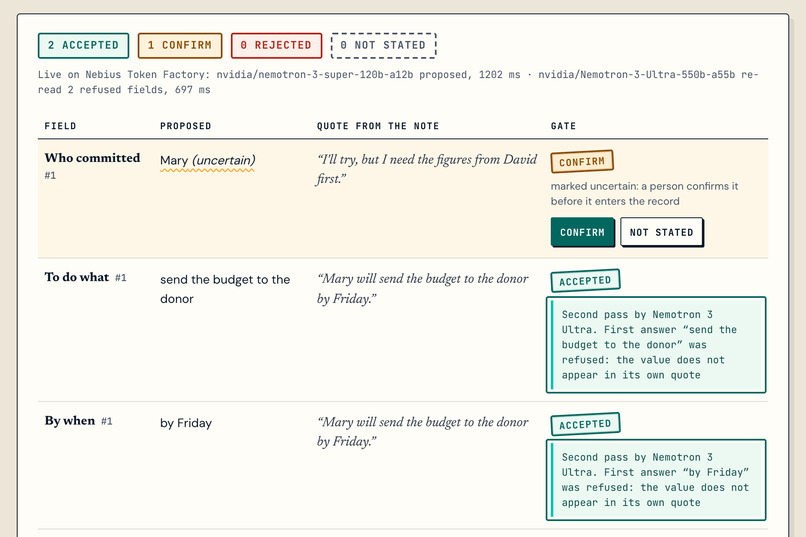Click the orange CONFIRM gate stamp
The image size is (806, 537).
tap(582, 161)
